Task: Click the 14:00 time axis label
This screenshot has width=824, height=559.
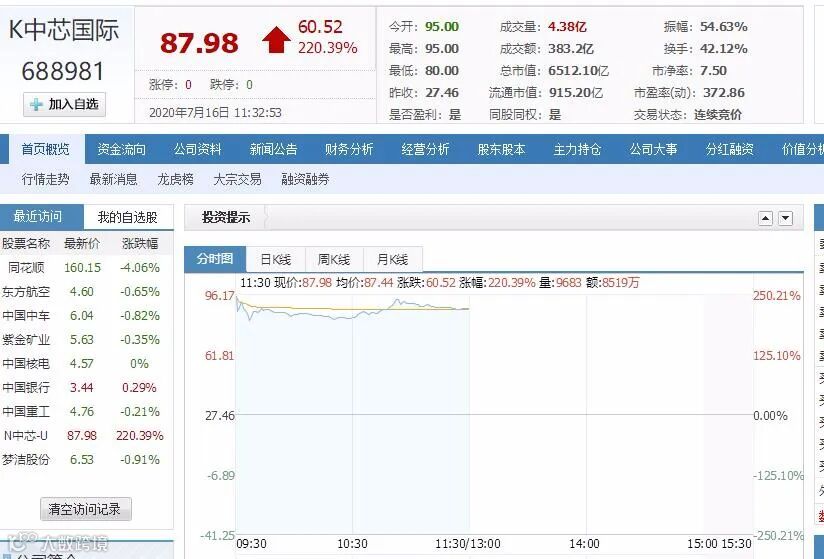Action: pyautogui.click(x=584, y=544)
